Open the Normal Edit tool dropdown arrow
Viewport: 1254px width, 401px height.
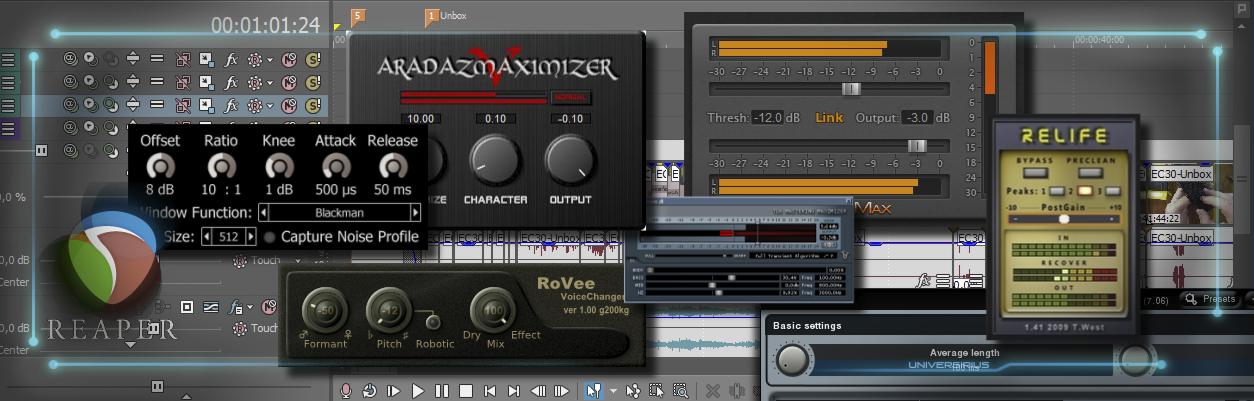(x=614, y=391)
